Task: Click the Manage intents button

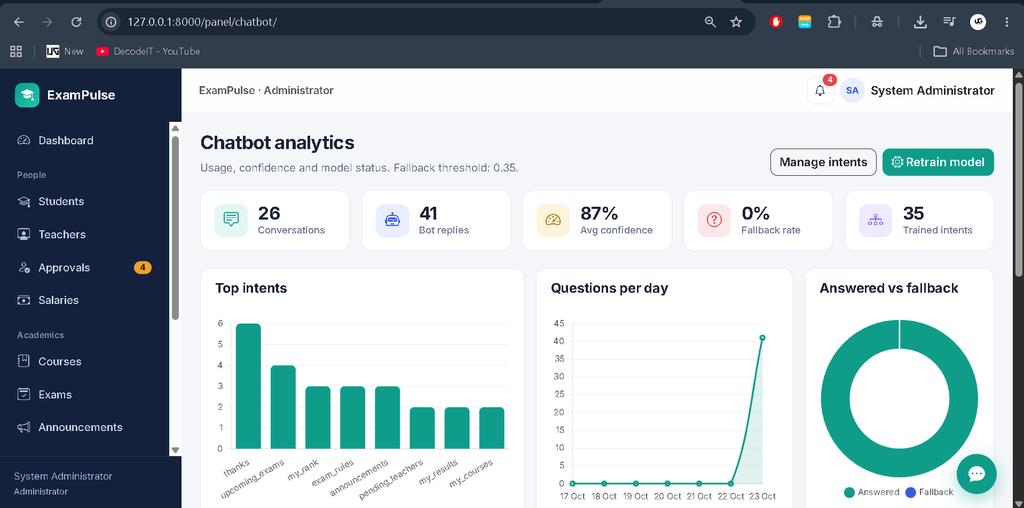Action: 823,162
